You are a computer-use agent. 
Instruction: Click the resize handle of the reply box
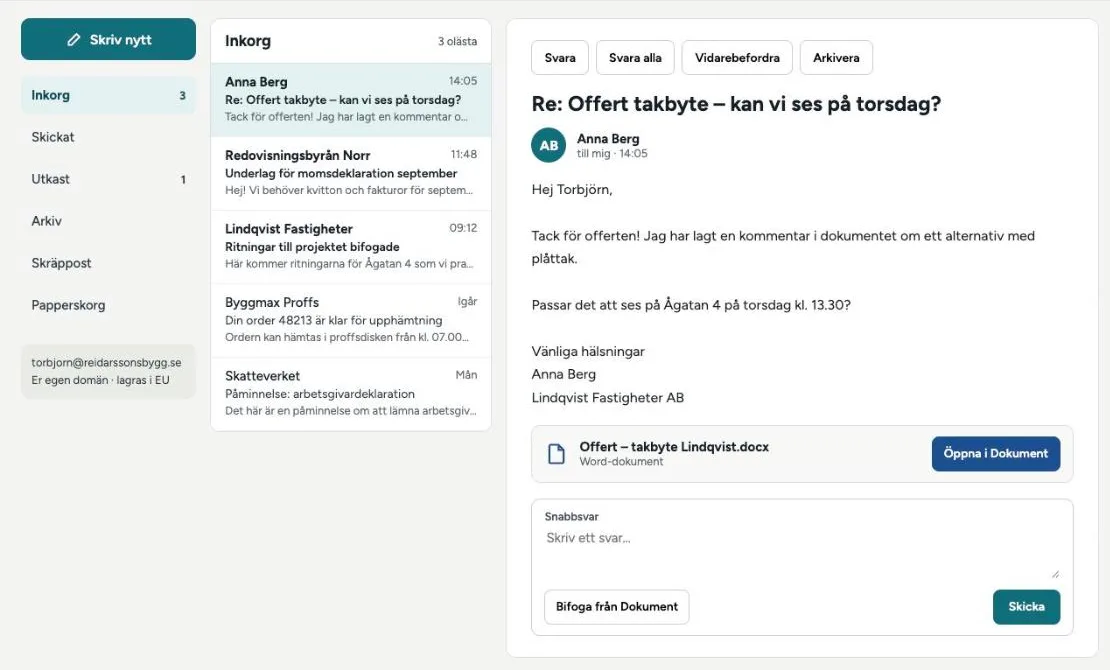(1055, 574)
